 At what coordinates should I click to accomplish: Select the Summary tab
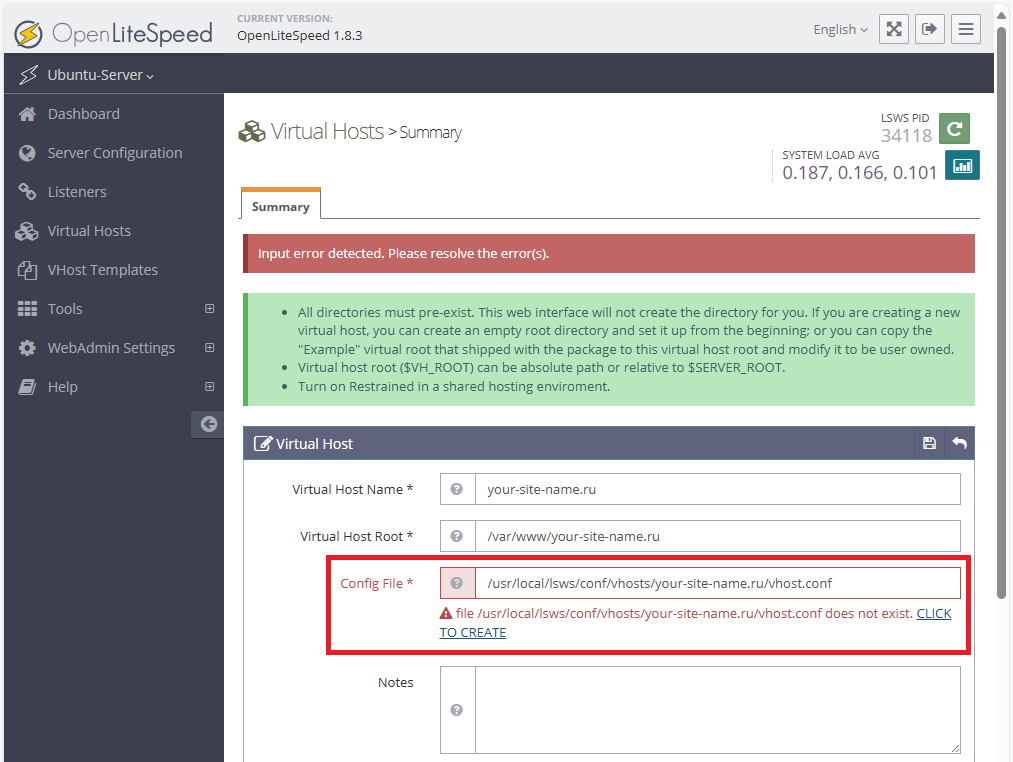point(280,206)
